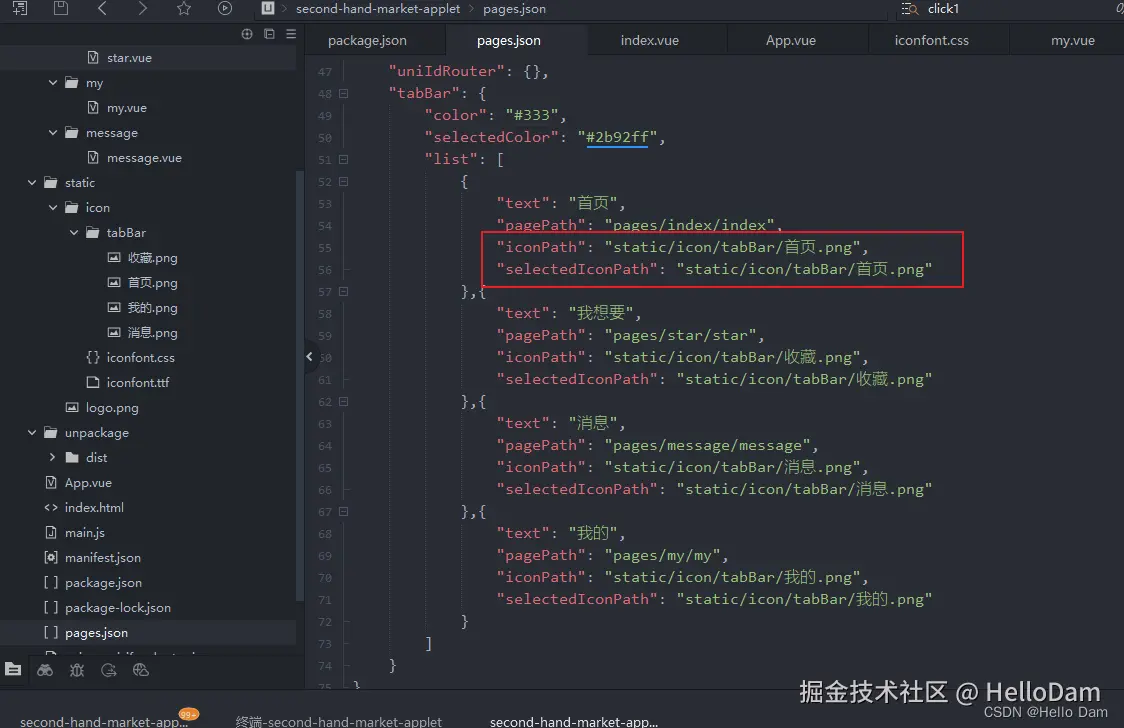
Task: Click the binoculars search icon in bottom bar
Action: pos(45,670)
